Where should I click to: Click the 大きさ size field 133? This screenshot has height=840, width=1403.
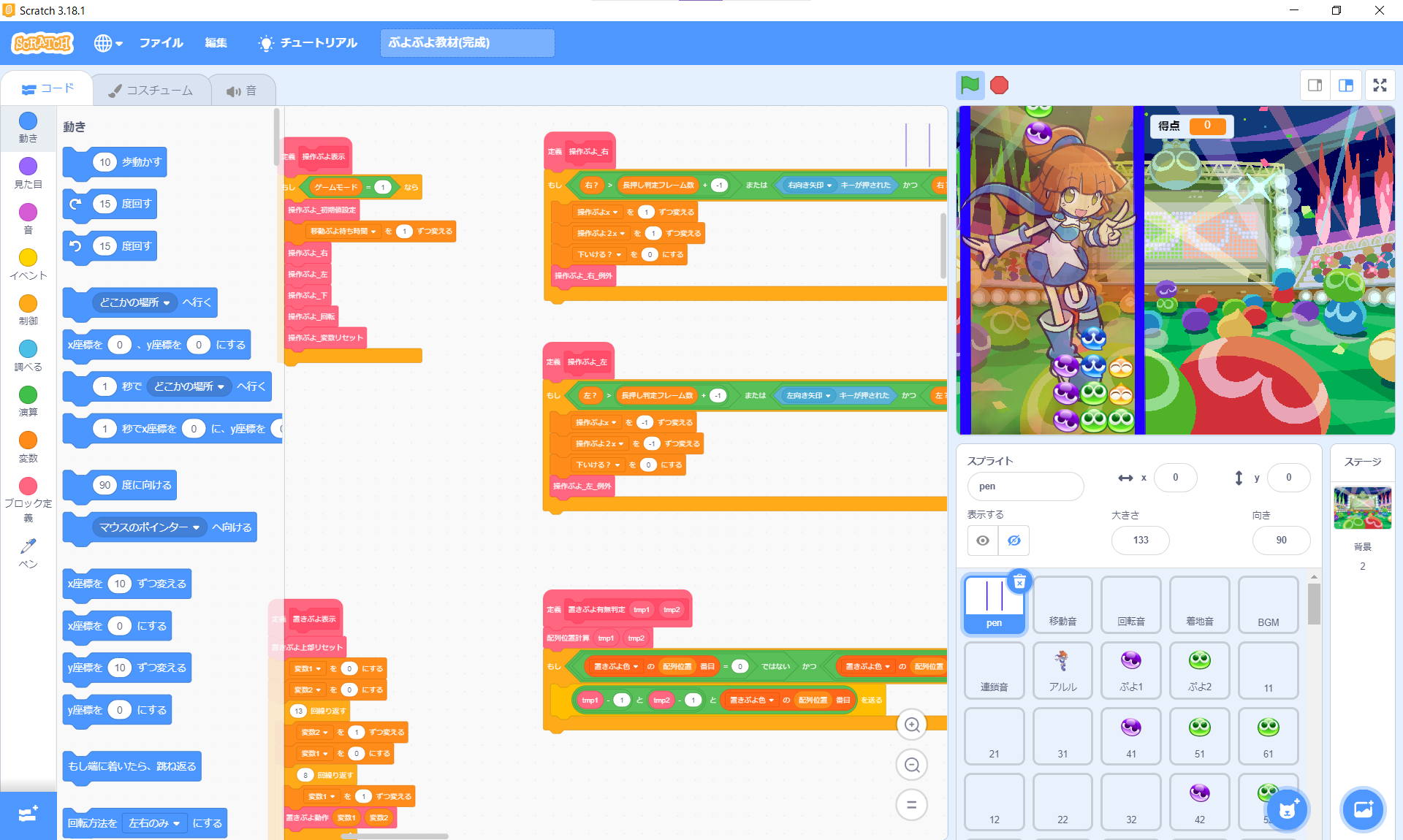(1141, 541)
